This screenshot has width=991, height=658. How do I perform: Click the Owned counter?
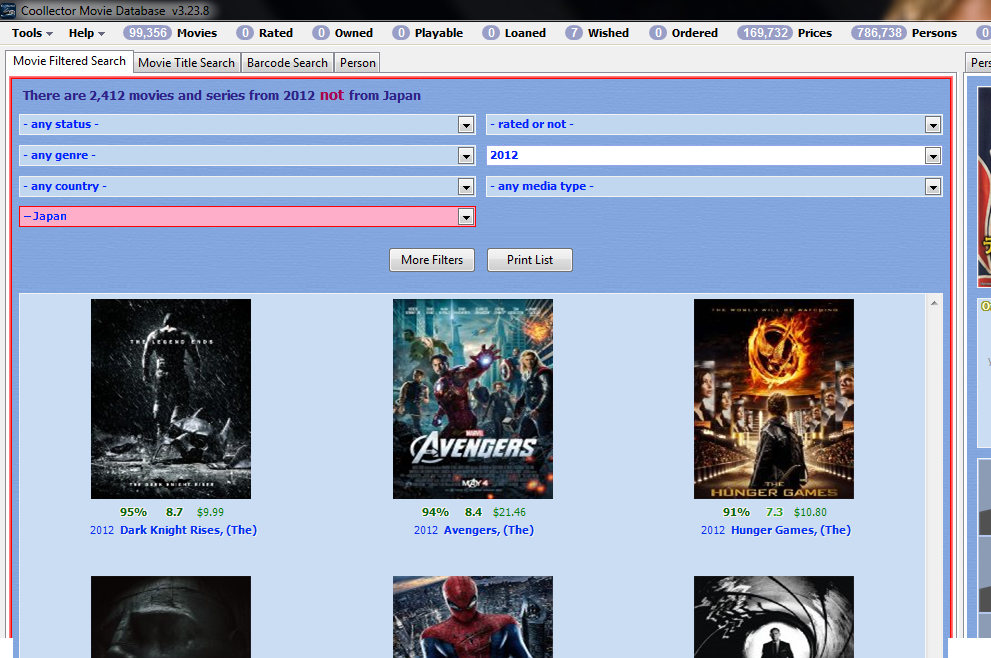point(343,33)
